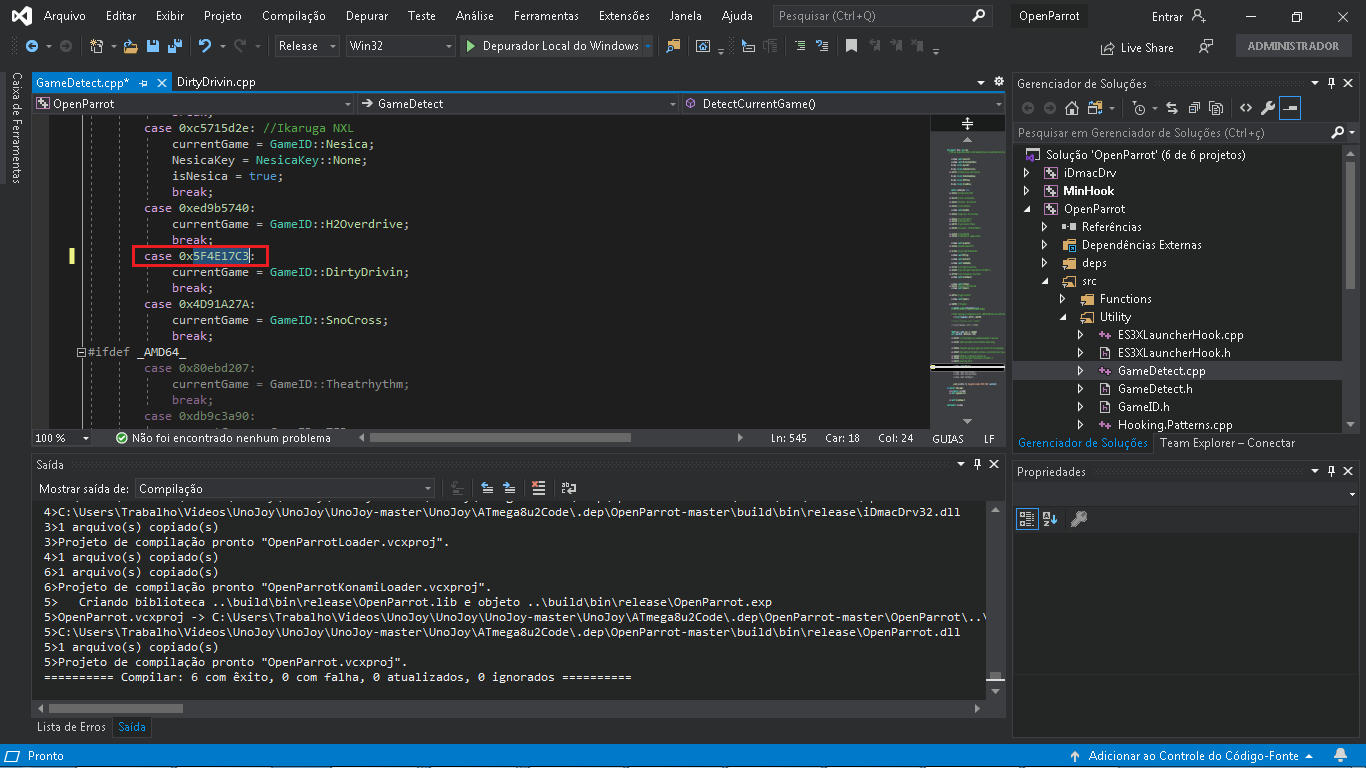Collapse the OpenParrot project node
Image resolution: width=1366 pixels, height=768 pixels.
[1026, 209]
